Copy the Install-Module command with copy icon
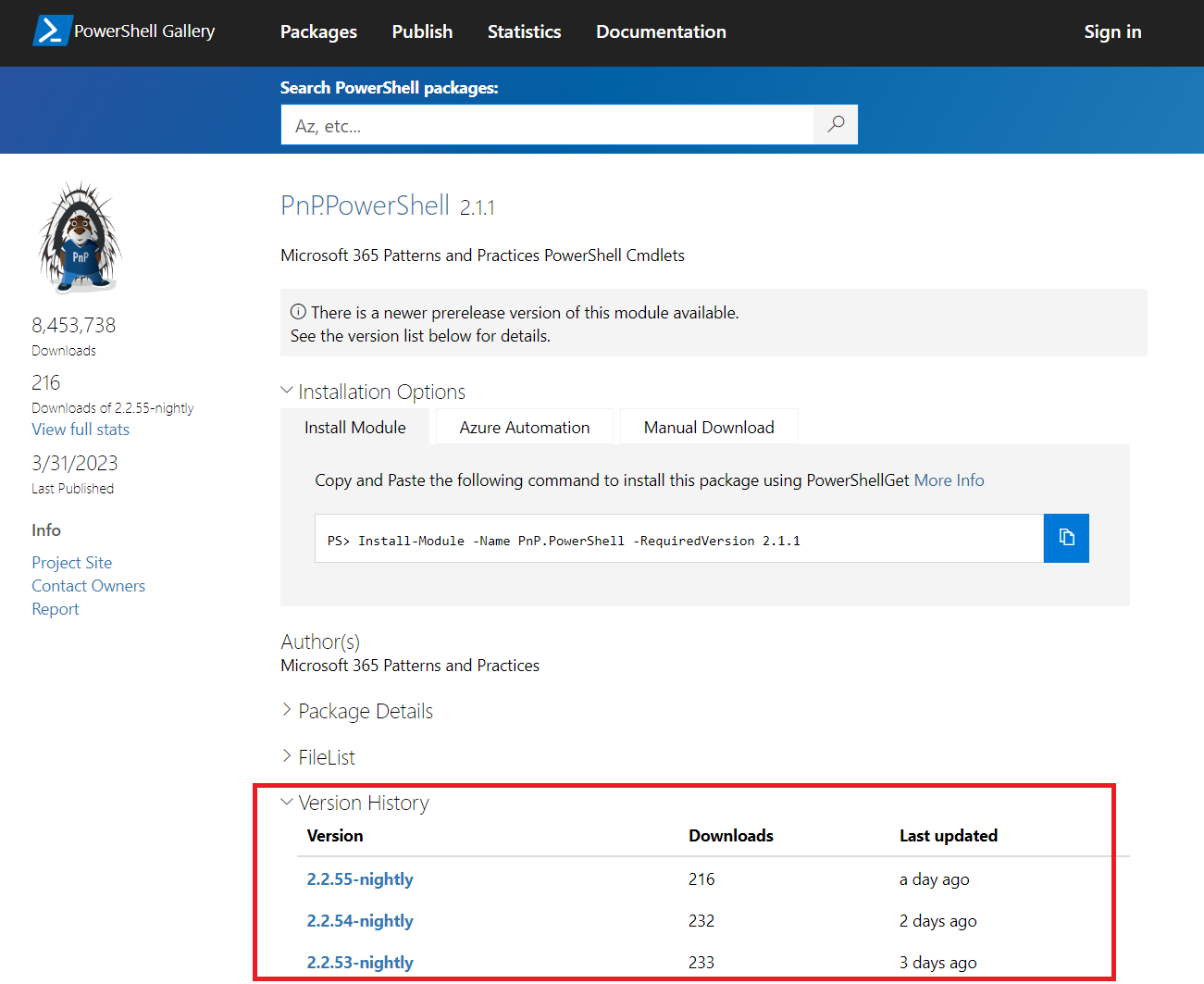The width and height of the screenshot is (1204, 984). tap(1066, 538)
